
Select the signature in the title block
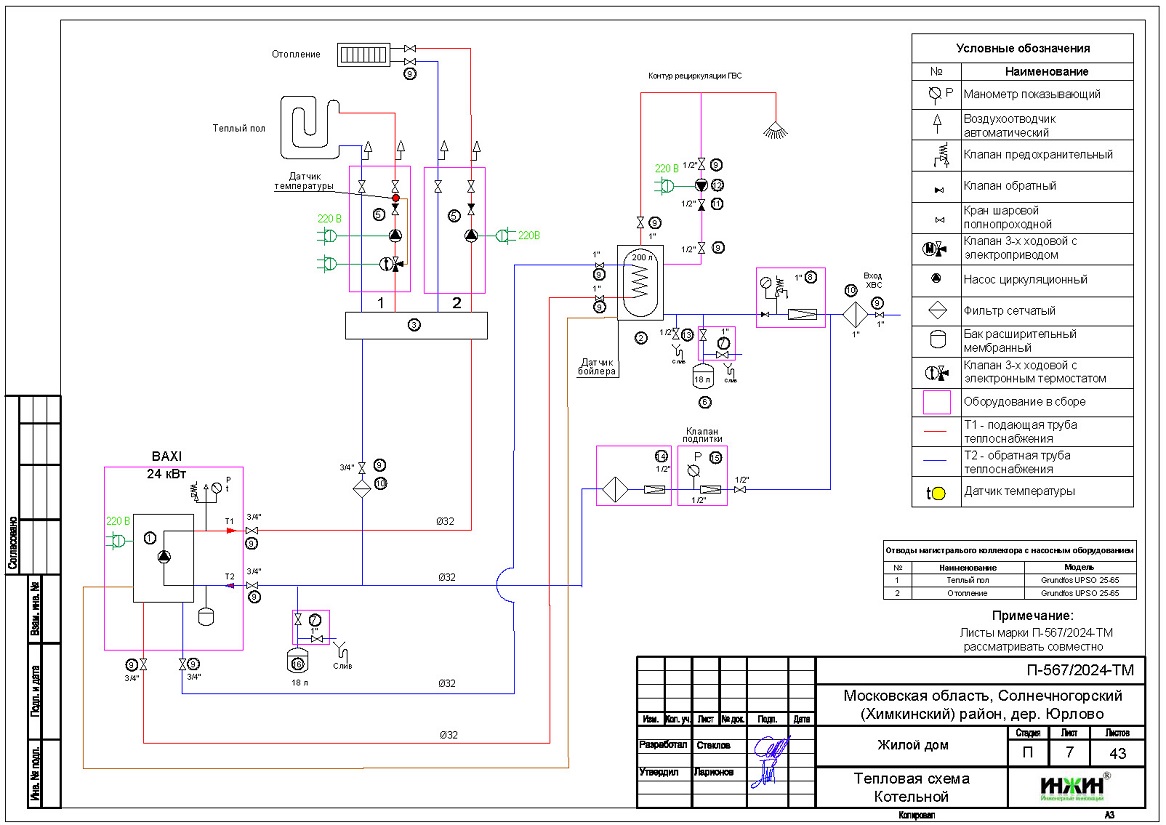(x=771, y=760)
